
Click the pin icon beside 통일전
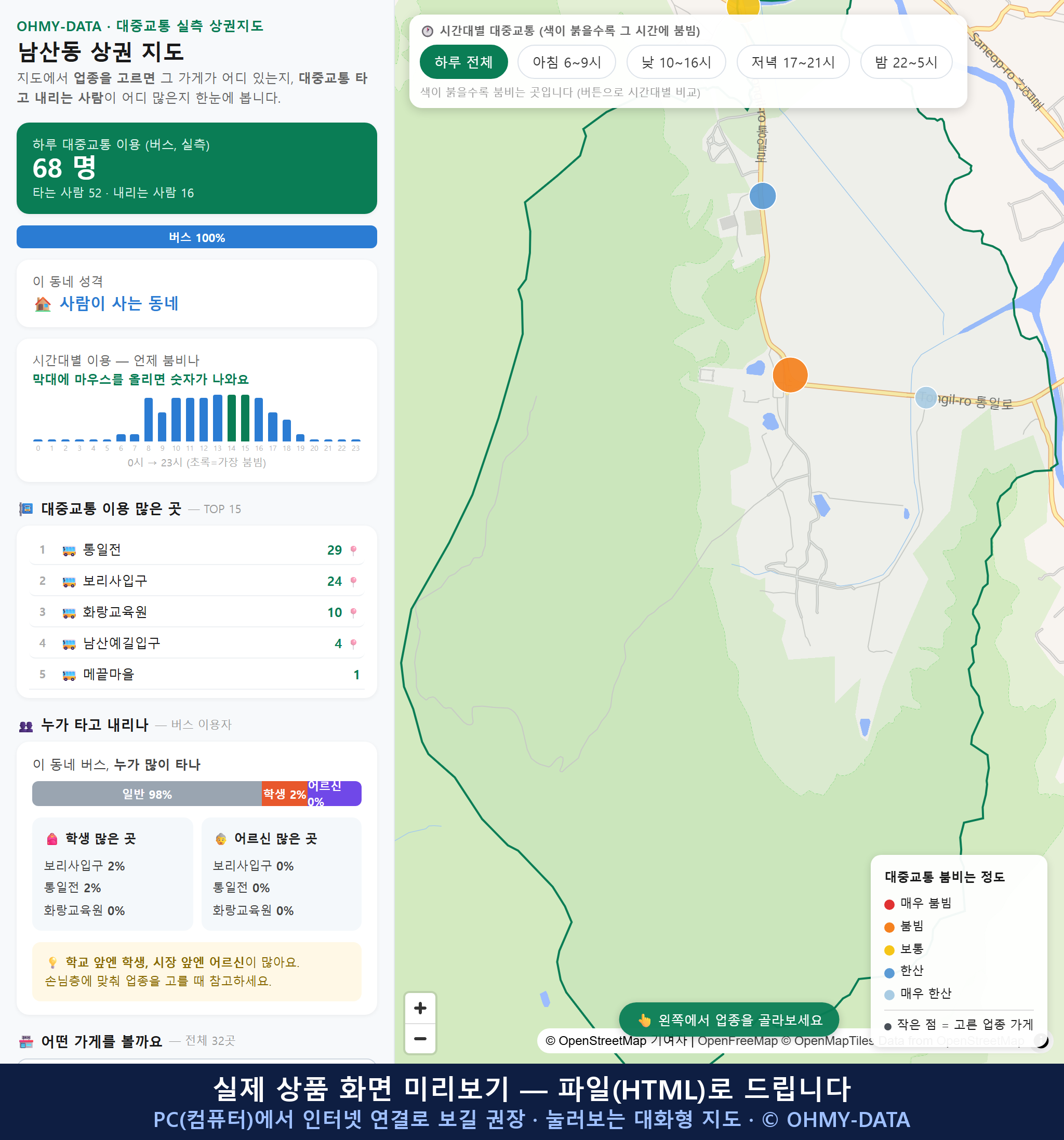pyautogui.click(x=353, y=550)
